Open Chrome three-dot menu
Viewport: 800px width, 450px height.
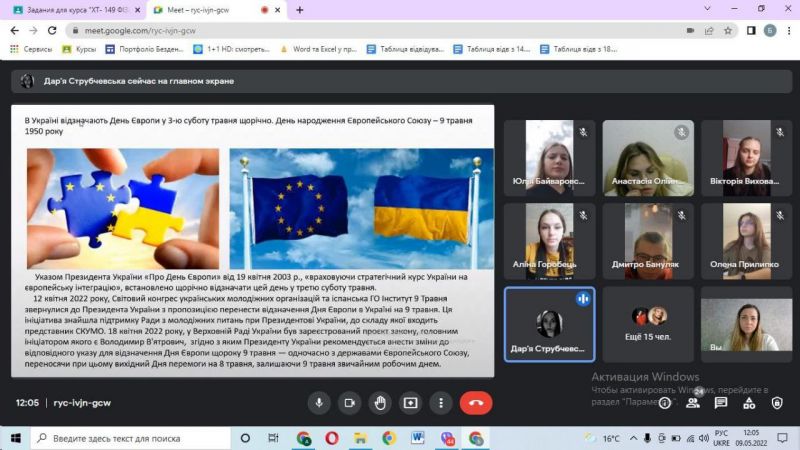click(x=789, y=31)
